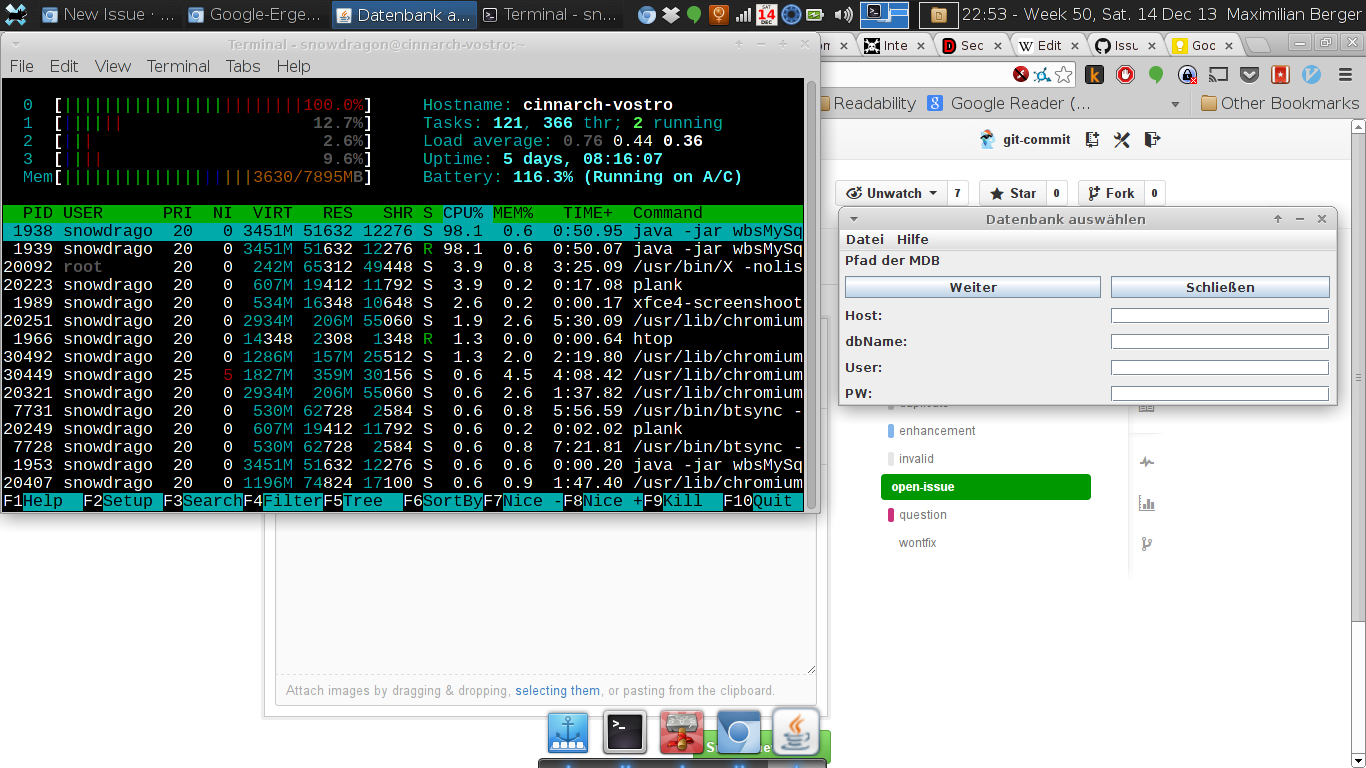Open Datei menu in Datenbank dialog

[865, 239]
